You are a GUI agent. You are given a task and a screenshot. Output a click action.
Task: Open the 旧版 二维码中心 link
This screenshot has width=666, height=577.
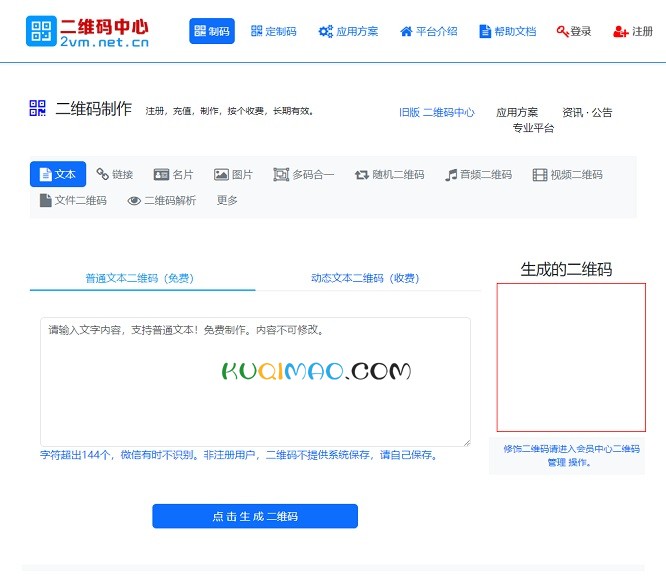(437, 112)
